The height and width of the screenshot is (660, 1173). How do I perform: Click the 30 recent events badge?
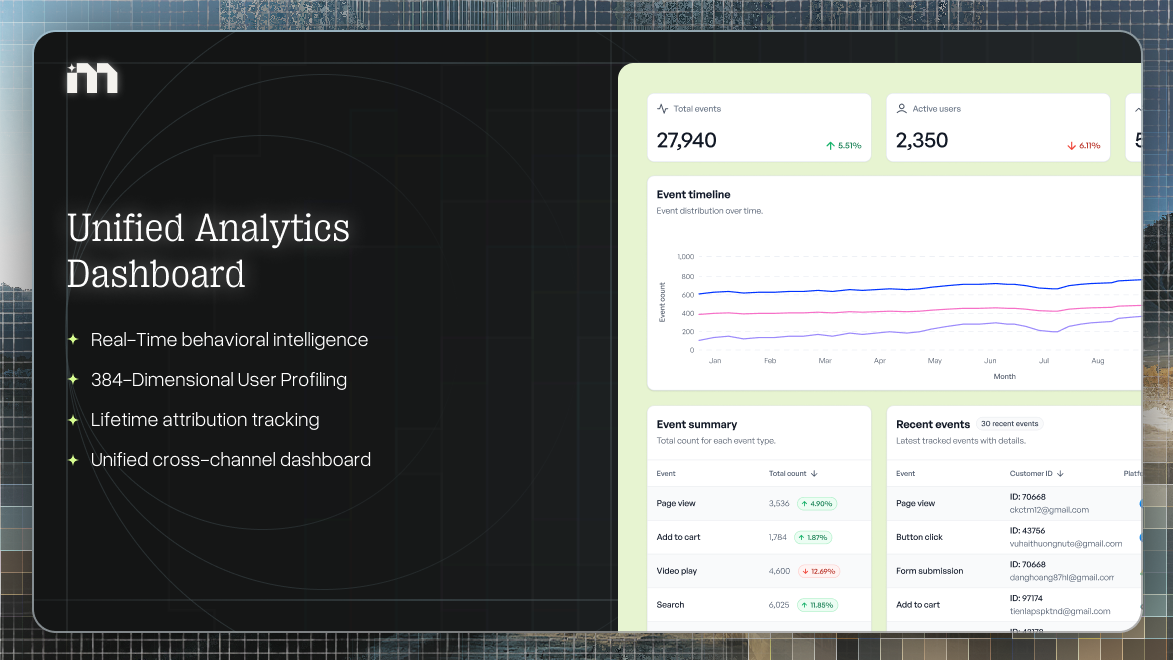pos(1009,423)
